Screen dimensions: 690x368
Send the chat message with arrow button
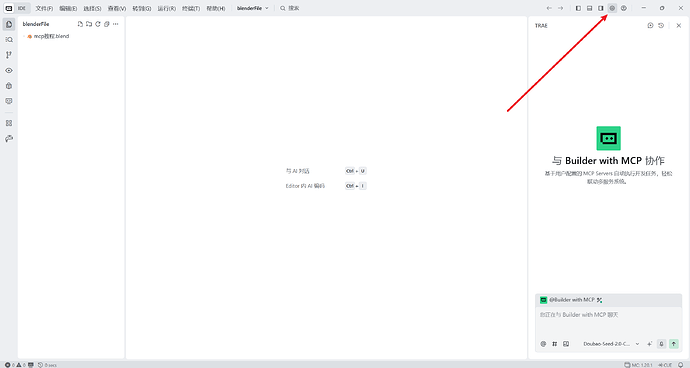[674, 344]
